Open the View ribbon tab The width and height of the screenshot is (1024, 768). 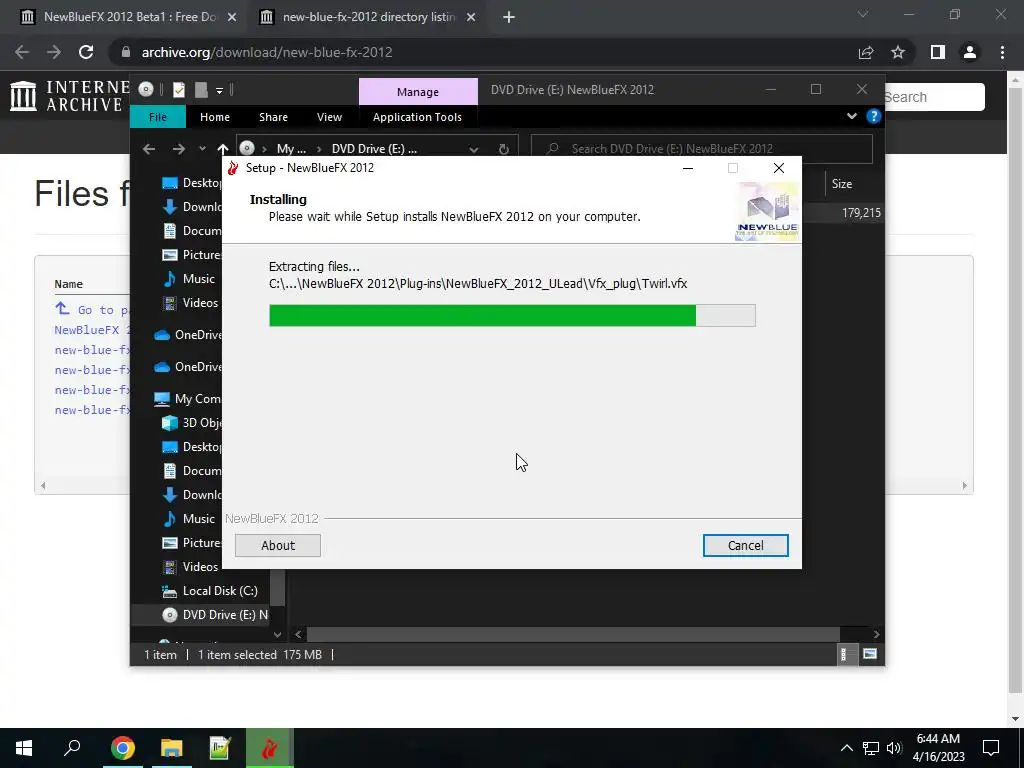(x=329, y=117)
